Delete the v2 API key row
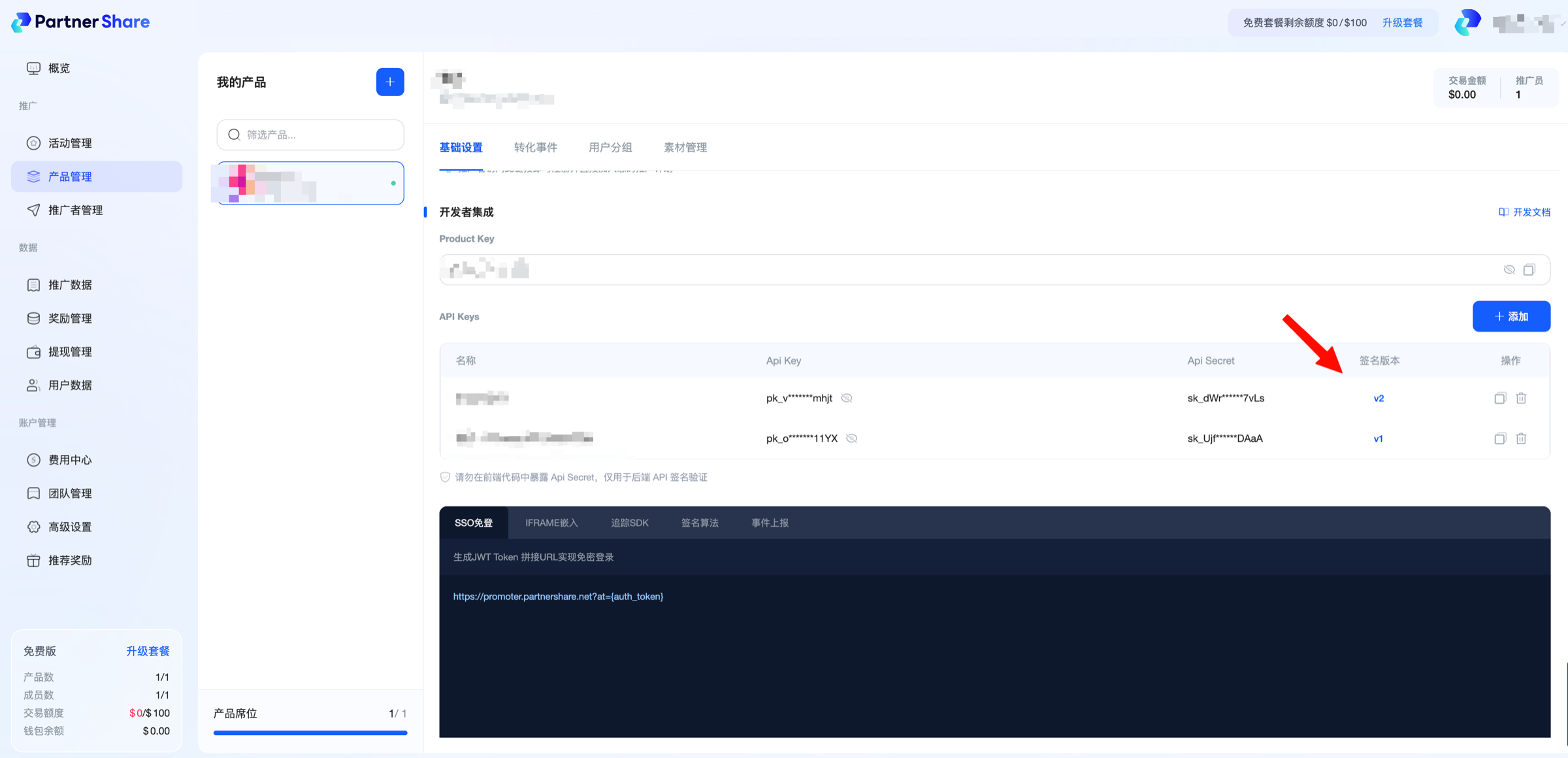This screenshot has width=1568, height=758. 1521,398
